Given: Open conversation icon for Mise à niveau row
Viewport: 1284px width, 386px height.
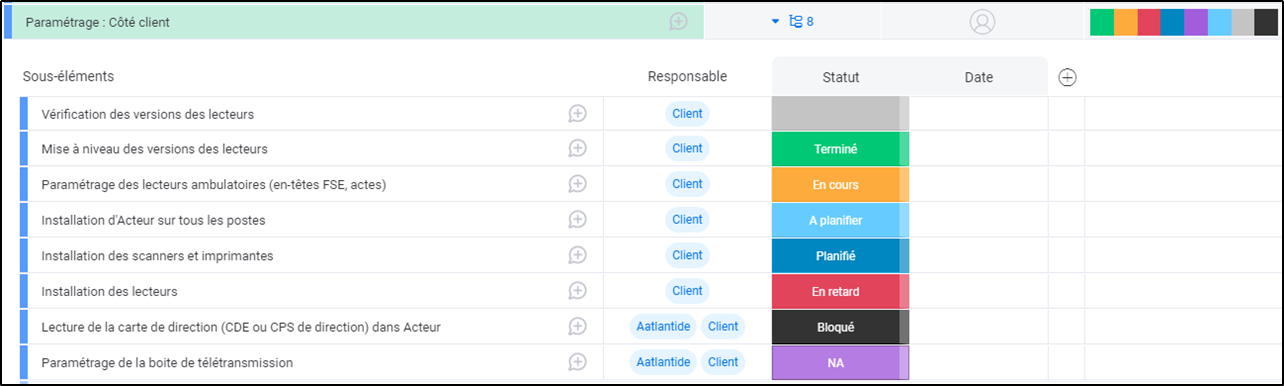Looking at the screenshot, I should [x=577, y=149].
